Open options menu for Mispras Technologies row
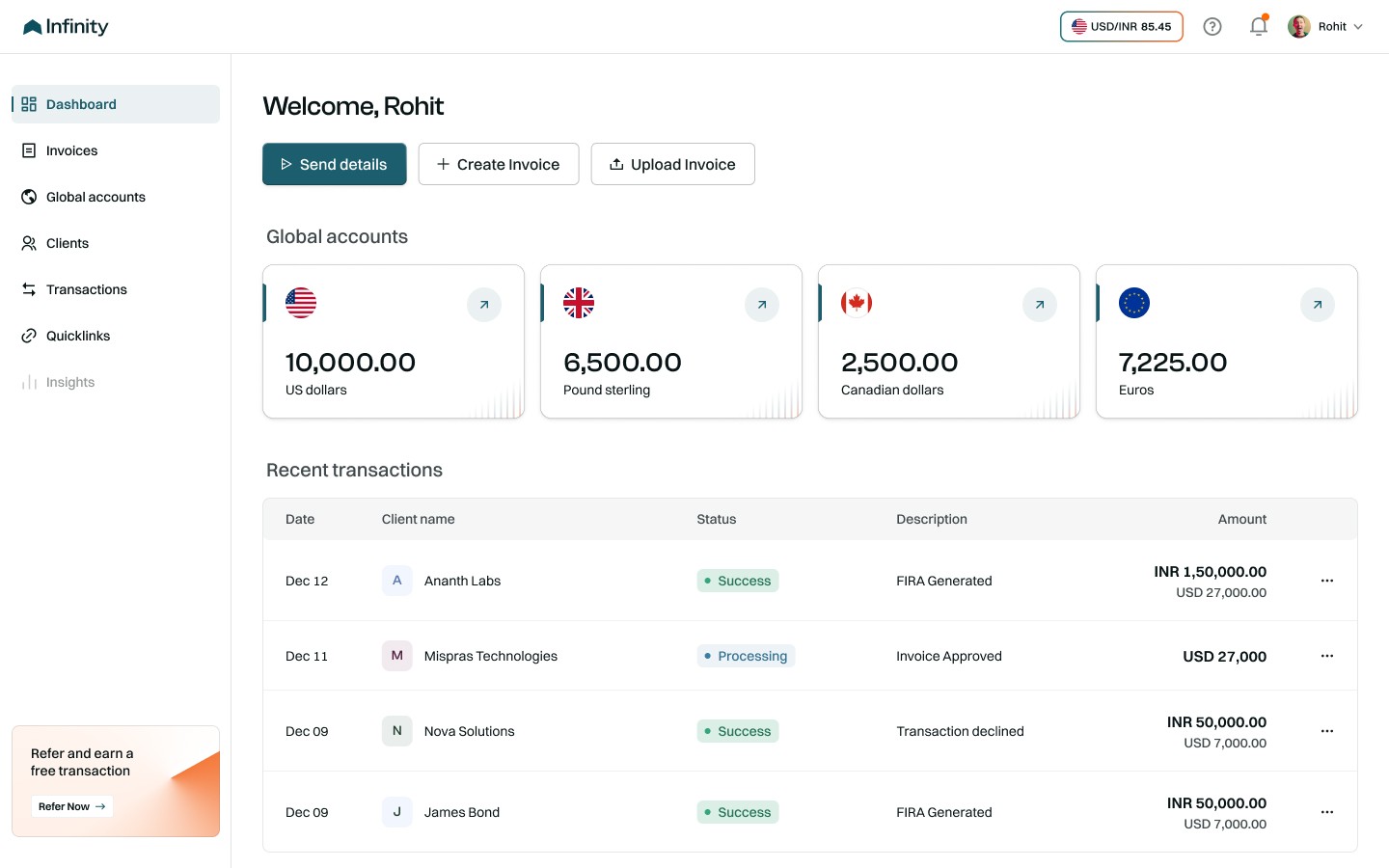This screenshot has height=868, width=1389. 1327,655
